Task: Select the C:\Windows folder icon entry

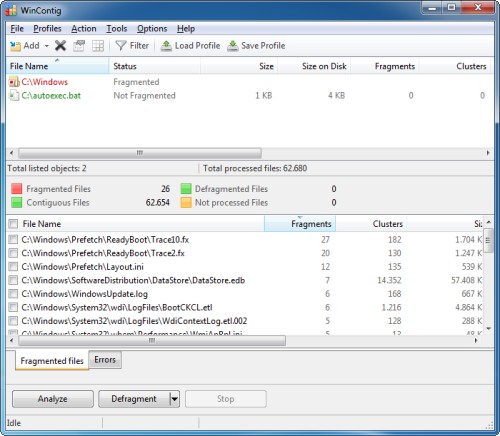Action: [x=14, y=82]
